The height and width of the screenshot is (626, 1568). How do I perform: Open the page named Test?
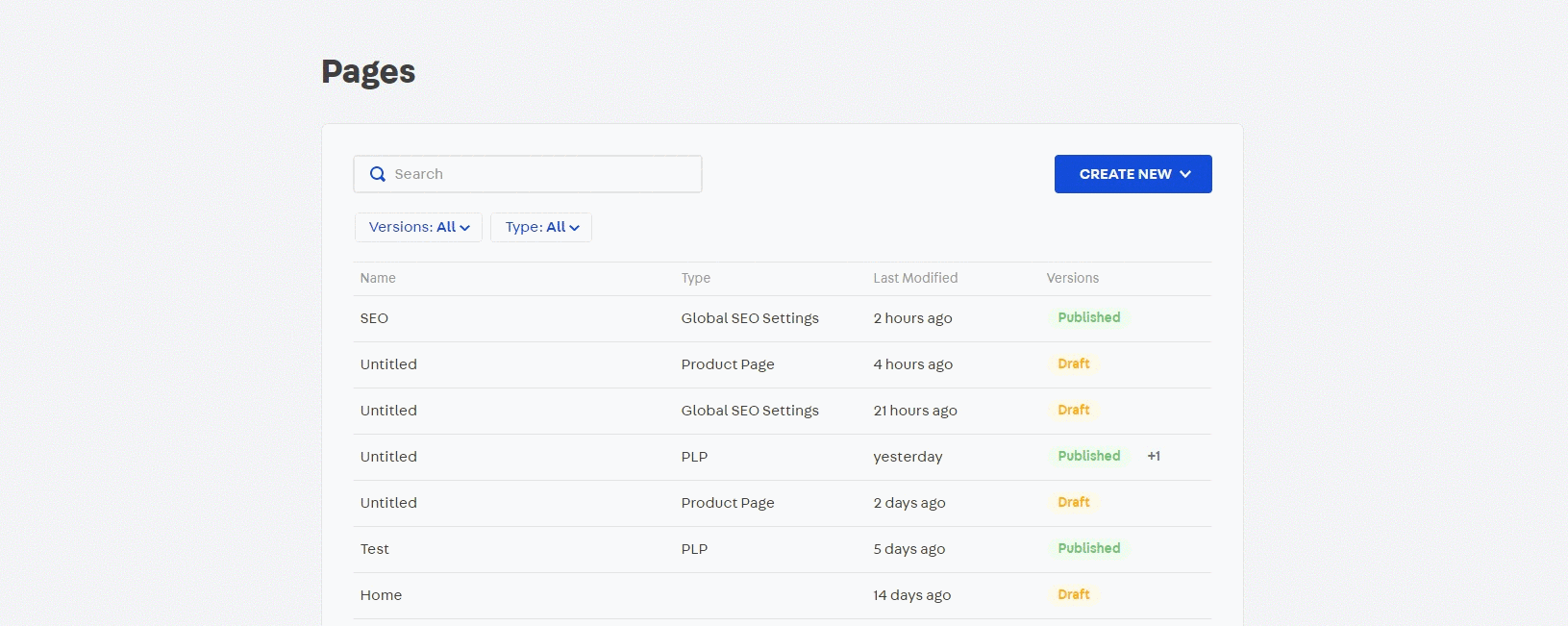click(x=375, y=549)
